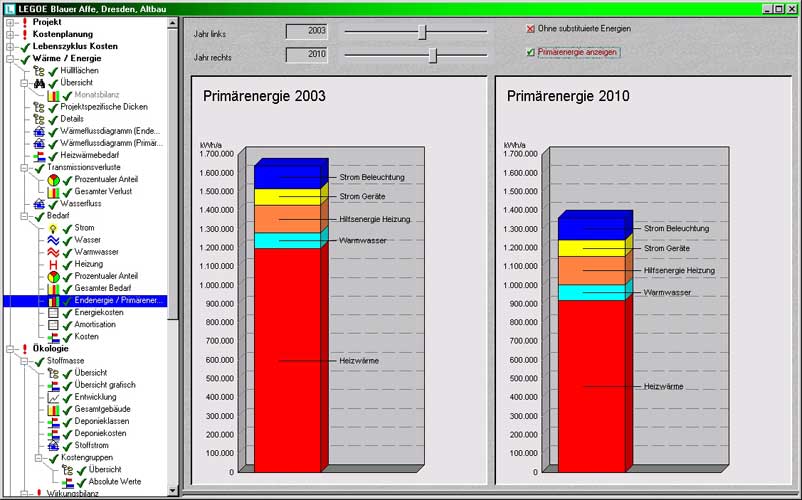802x500 pixels.
Task: Click the pie chart icon under Transmissionsverluste
Action: click(x=53, y=179)
